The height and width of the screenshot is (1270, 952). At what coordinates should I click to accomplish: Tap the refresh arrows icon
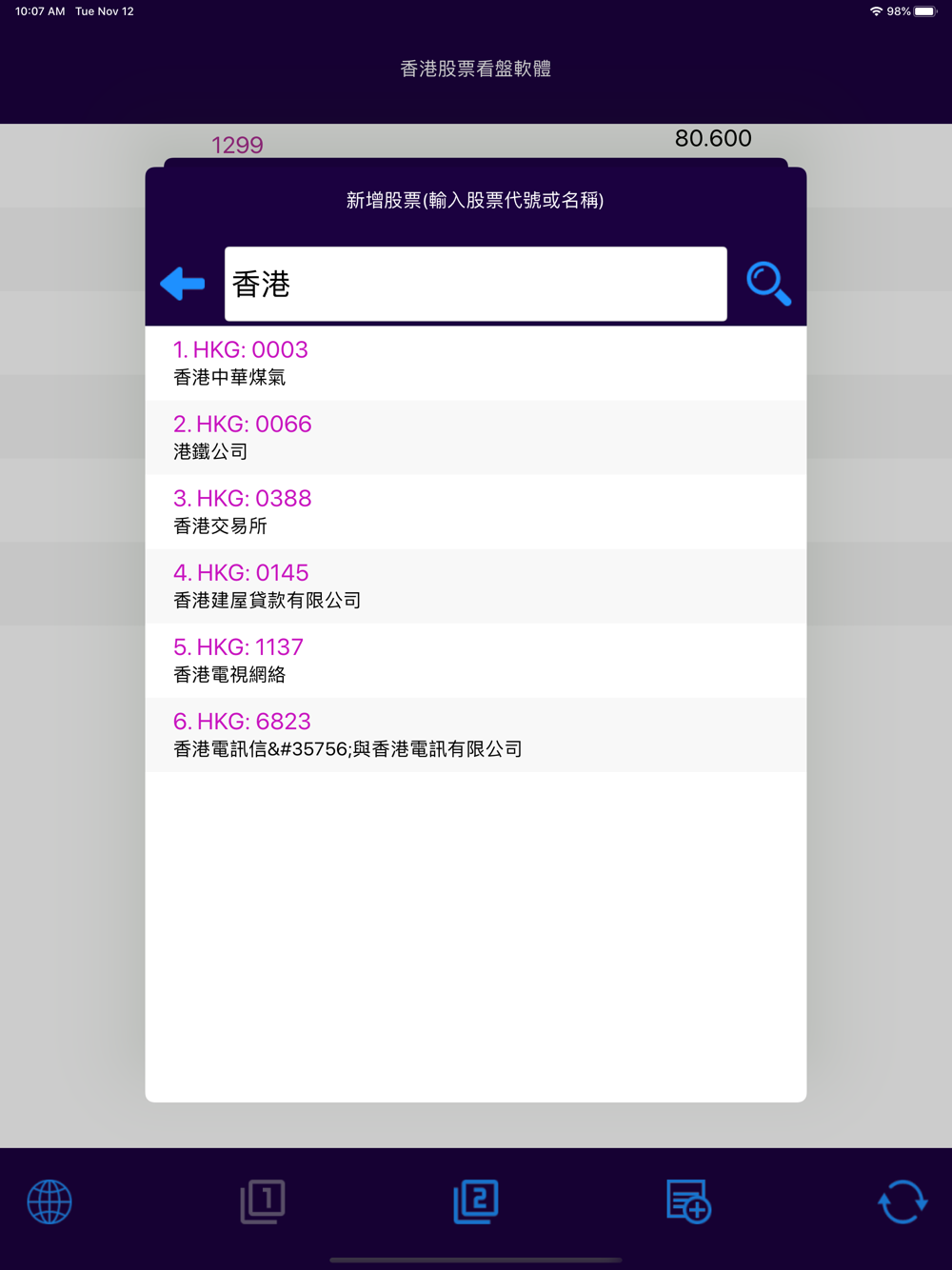click(902, 1201)
